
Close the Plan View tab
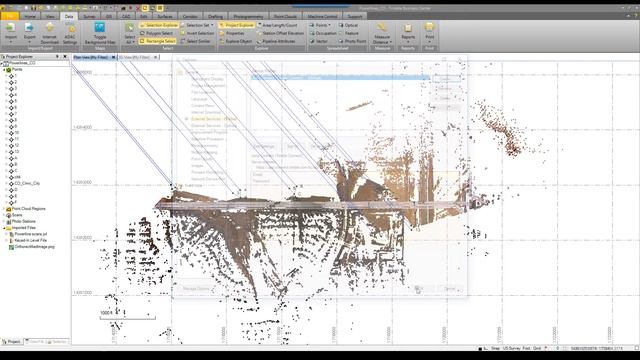[x=113, y=58]
